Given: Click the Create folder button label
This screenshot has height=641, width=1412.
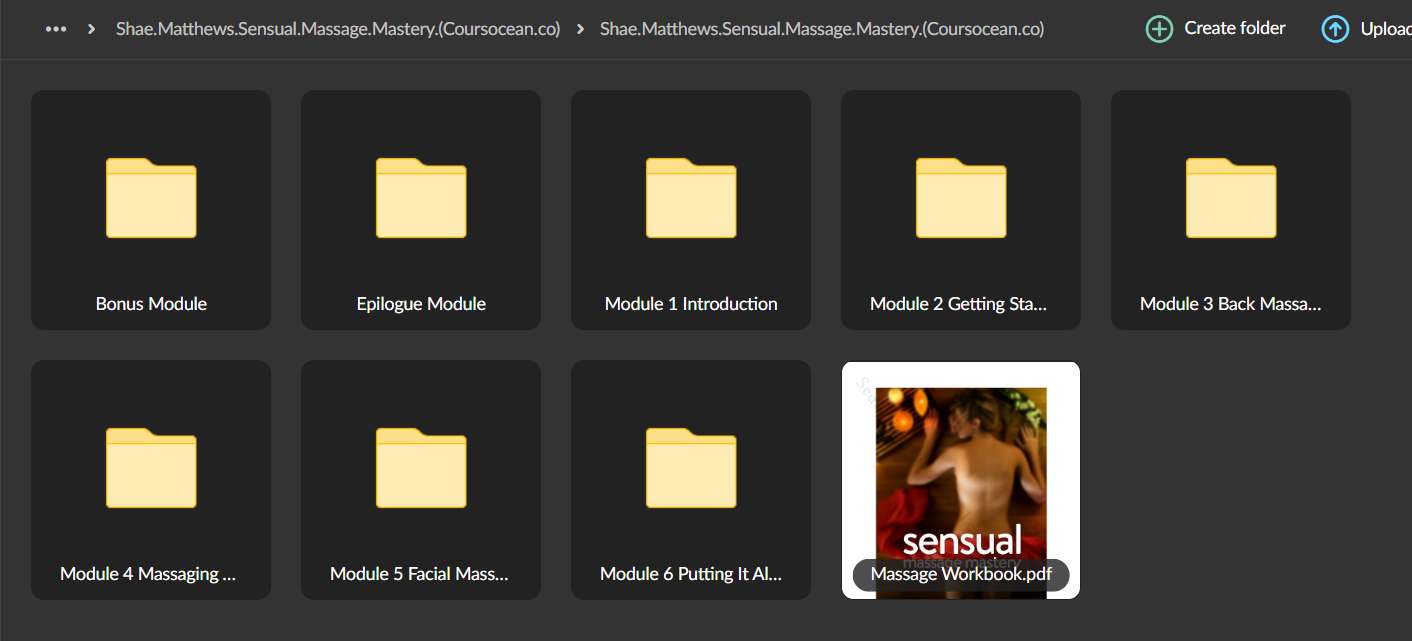Looking at the screenshot, I should [x=1235, y=28].
